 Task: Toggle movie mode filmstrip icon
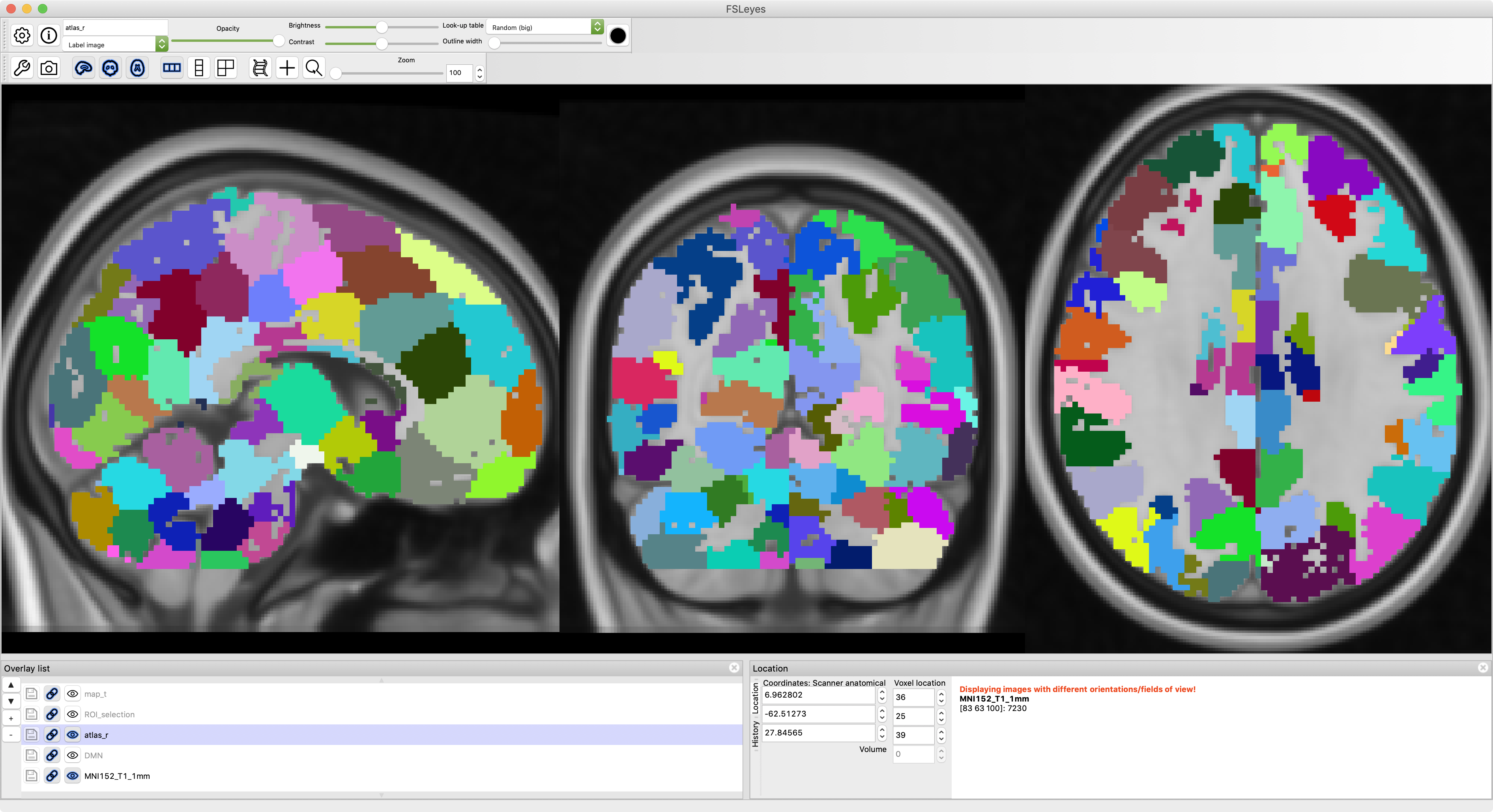[x=260, y=68]
